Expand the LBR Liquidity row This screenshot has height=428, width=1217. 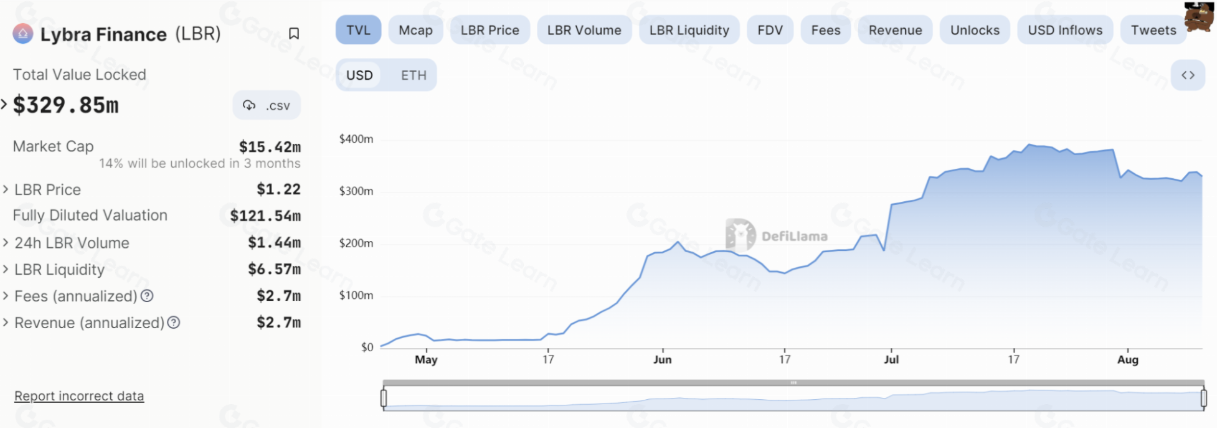click(x=5, y=270)
